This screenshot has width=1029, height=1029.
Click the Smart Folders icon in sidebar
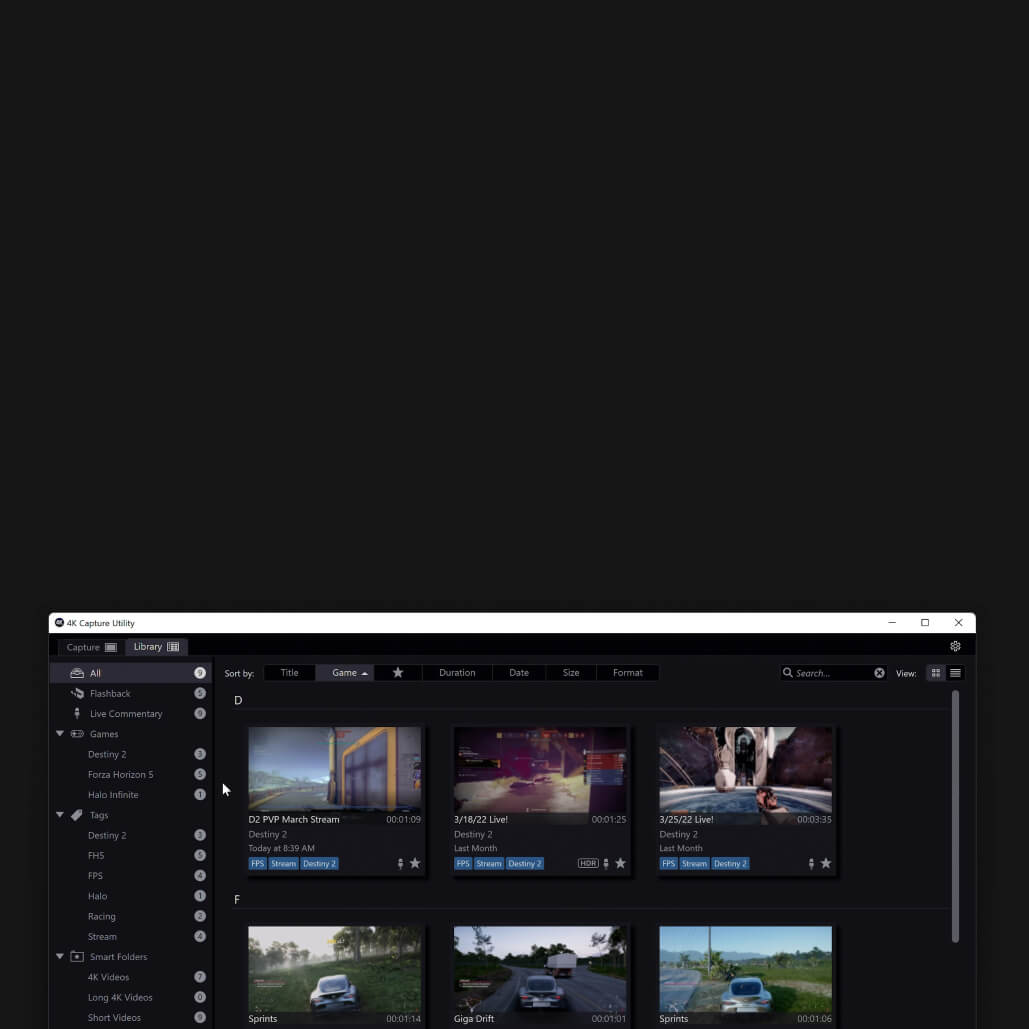pyautogui.click(x=77, y=956)
